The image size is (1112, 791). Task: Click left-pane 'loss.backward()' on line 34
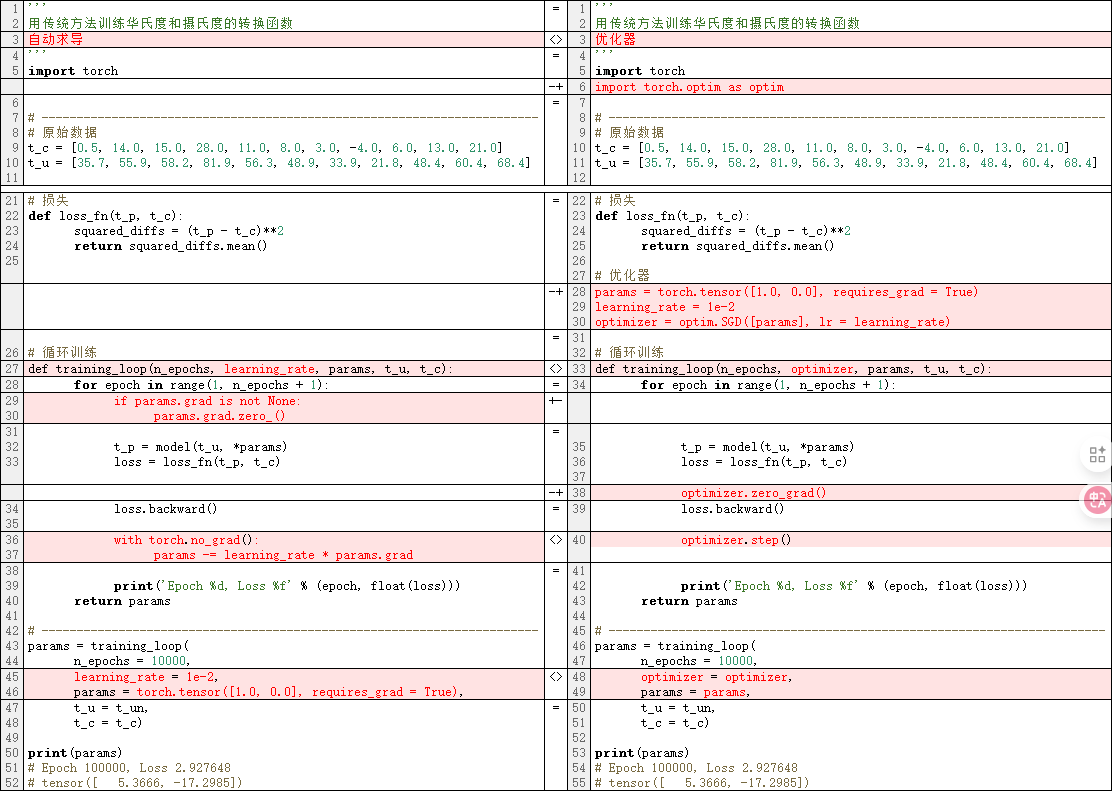pyautogui.click(x=165, y=509)
